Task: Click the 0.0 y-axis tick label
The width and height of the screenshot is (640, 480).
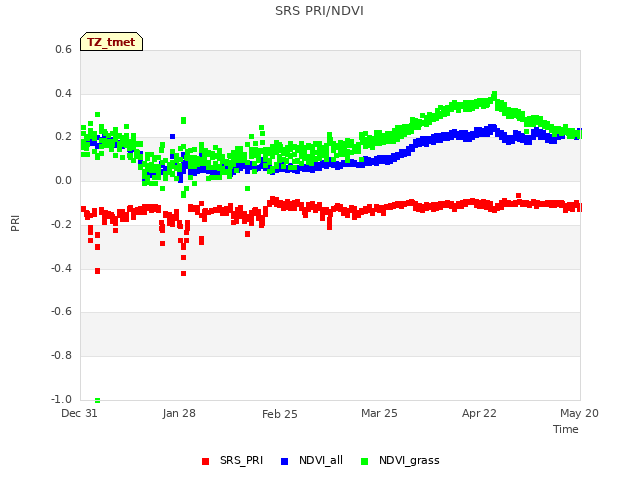Action: coord(63,180)
